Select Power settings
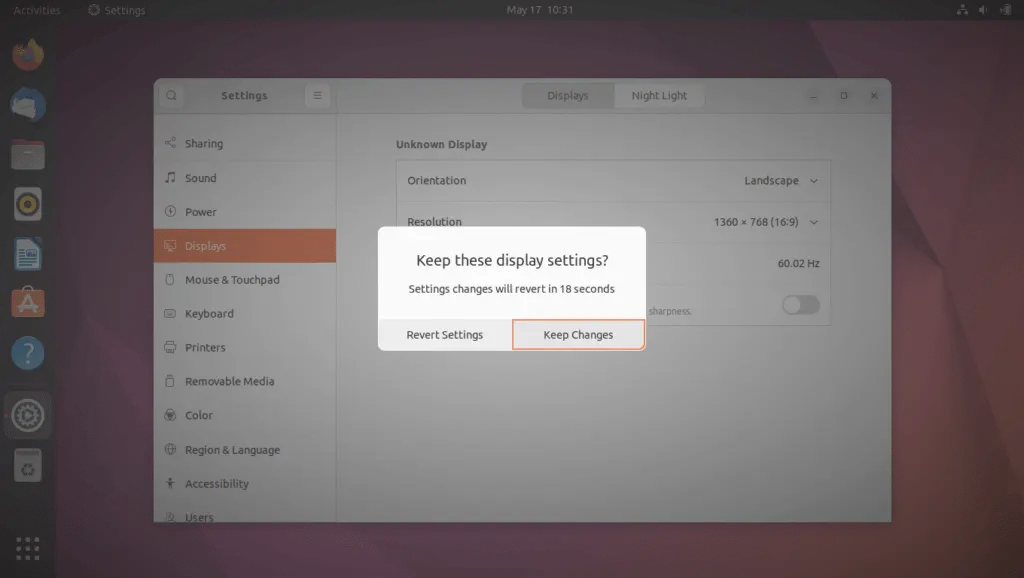Screen dimensions: 1024x578 coord(199,212)
